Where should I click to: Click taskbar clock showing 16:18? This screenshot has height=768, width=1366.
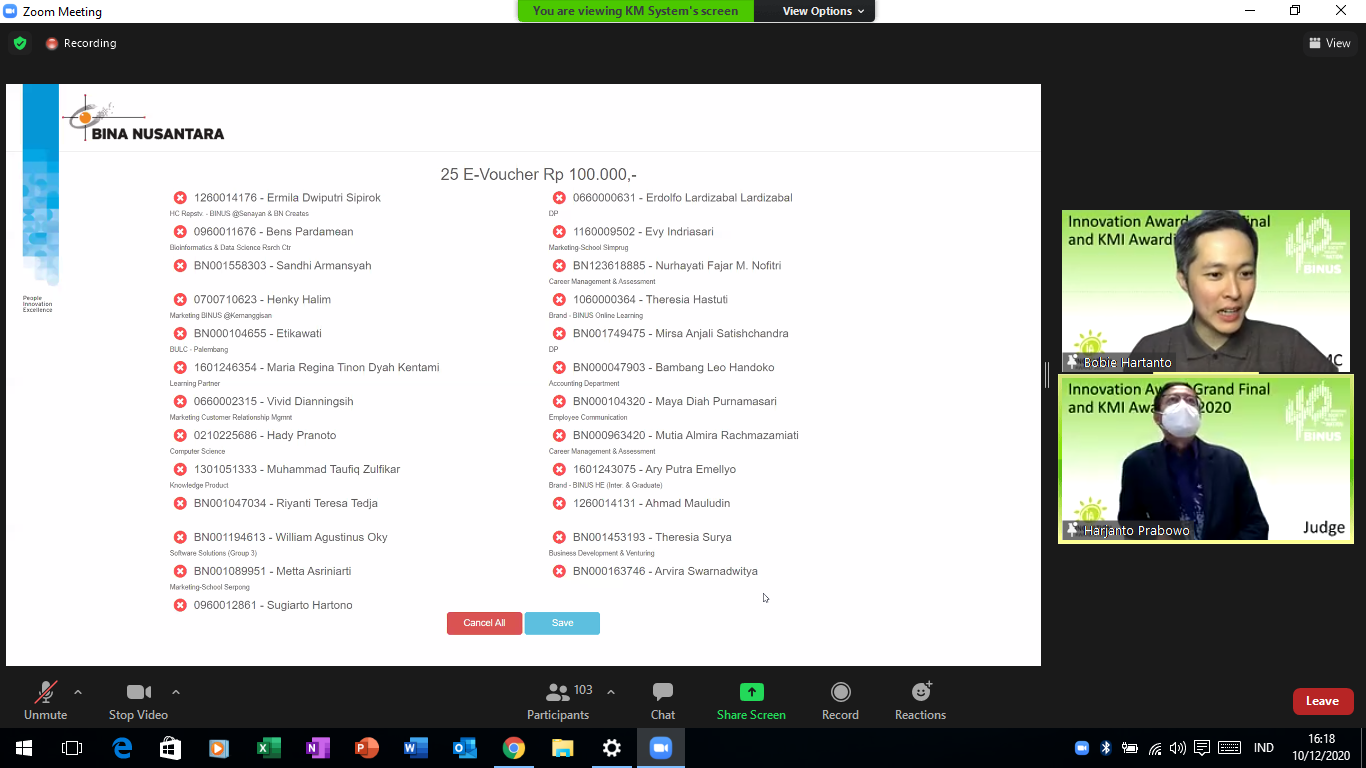(x=1321, y=748)
